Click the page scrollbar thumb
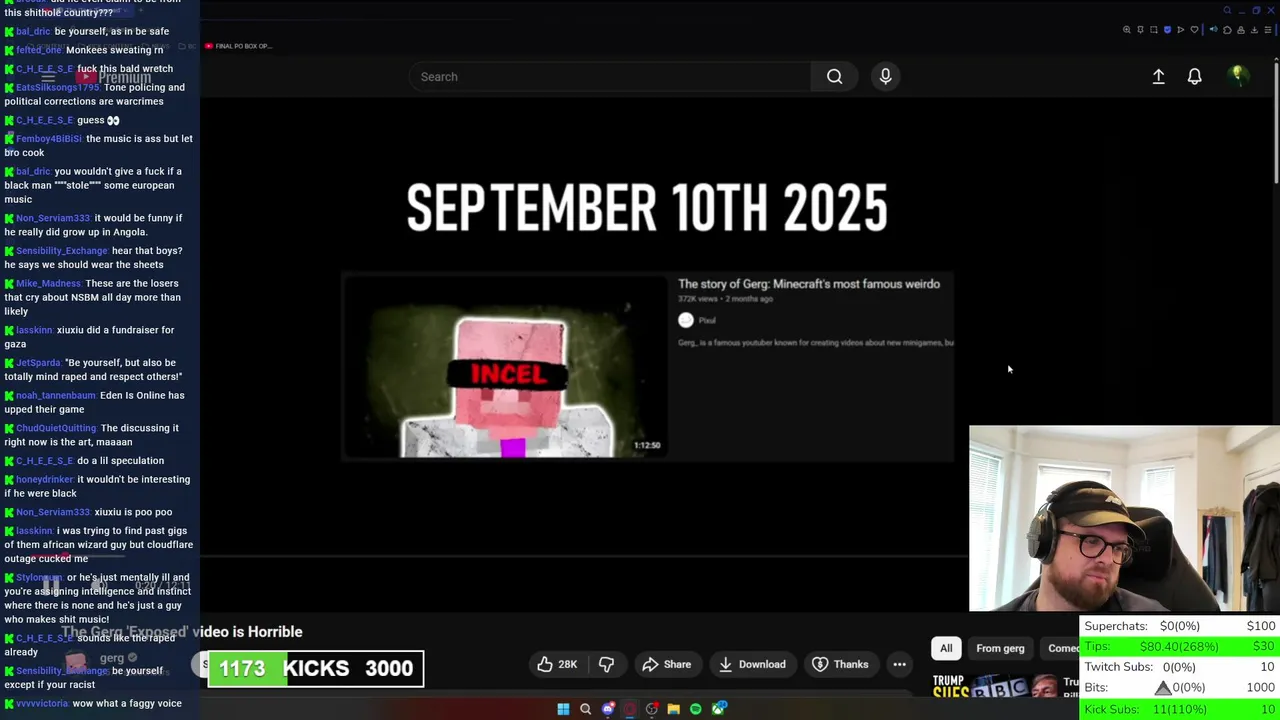Viewport: 1280px width, 720px height. coord(1275,125)
